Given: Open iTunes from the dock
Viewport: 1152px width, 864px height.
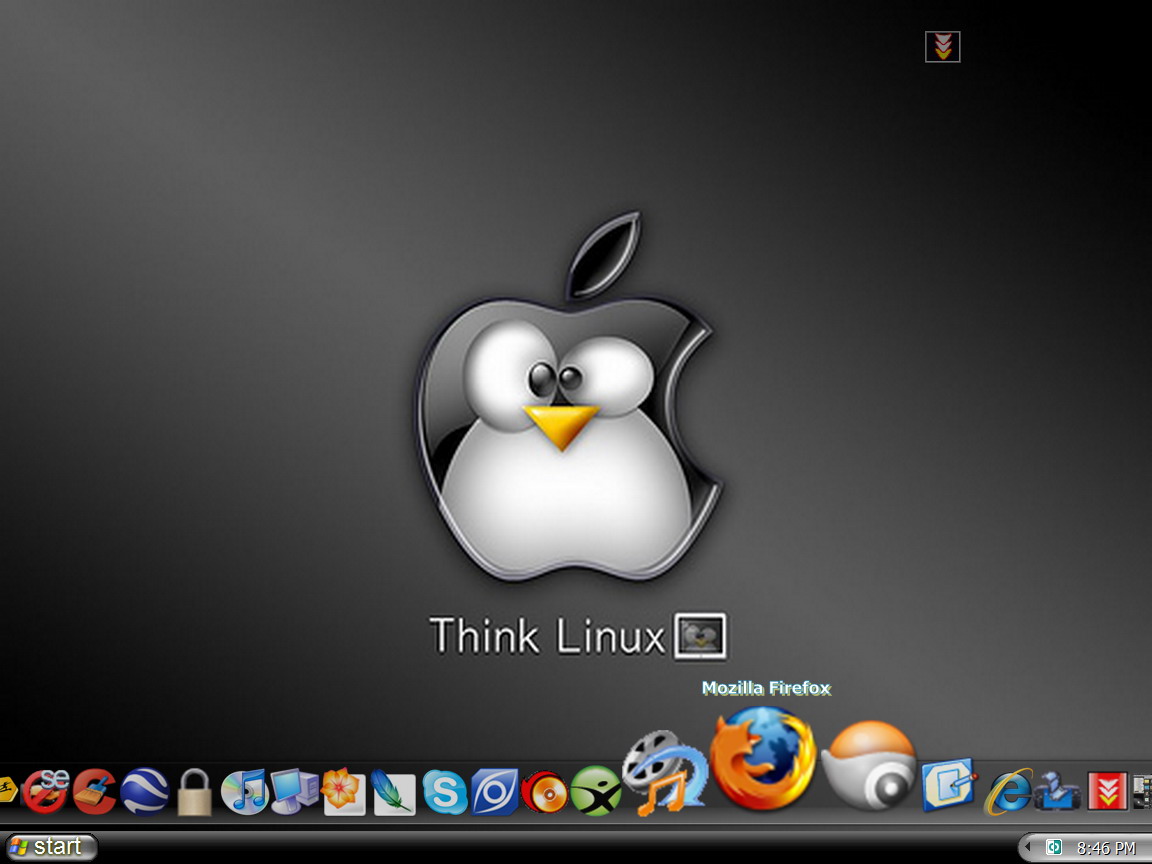Looking at the screenshot, I should tap(245, 791).
